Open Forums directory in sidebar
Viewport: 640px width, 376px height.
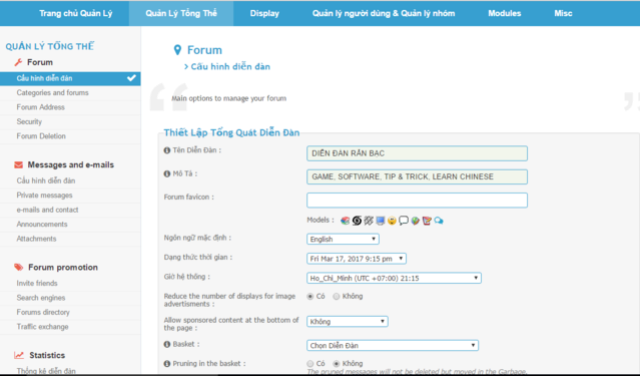pyautogui.click(x=43, y=312)
